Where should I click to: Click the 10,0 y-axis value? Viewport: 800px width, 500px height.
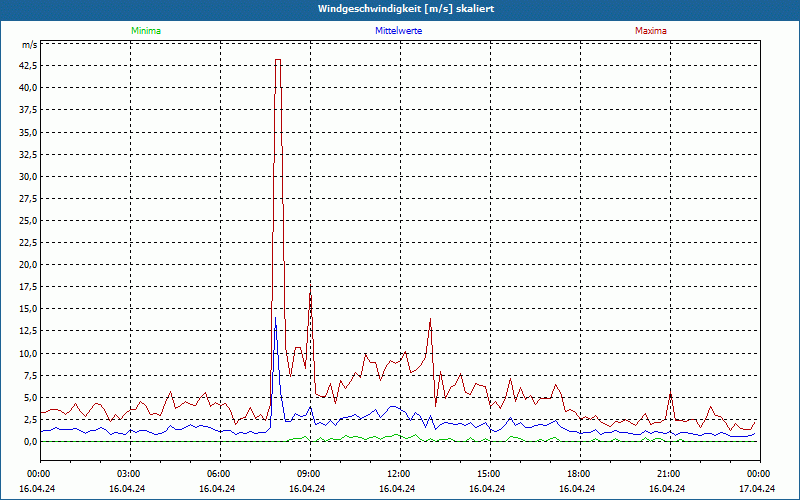pos(28,354)
